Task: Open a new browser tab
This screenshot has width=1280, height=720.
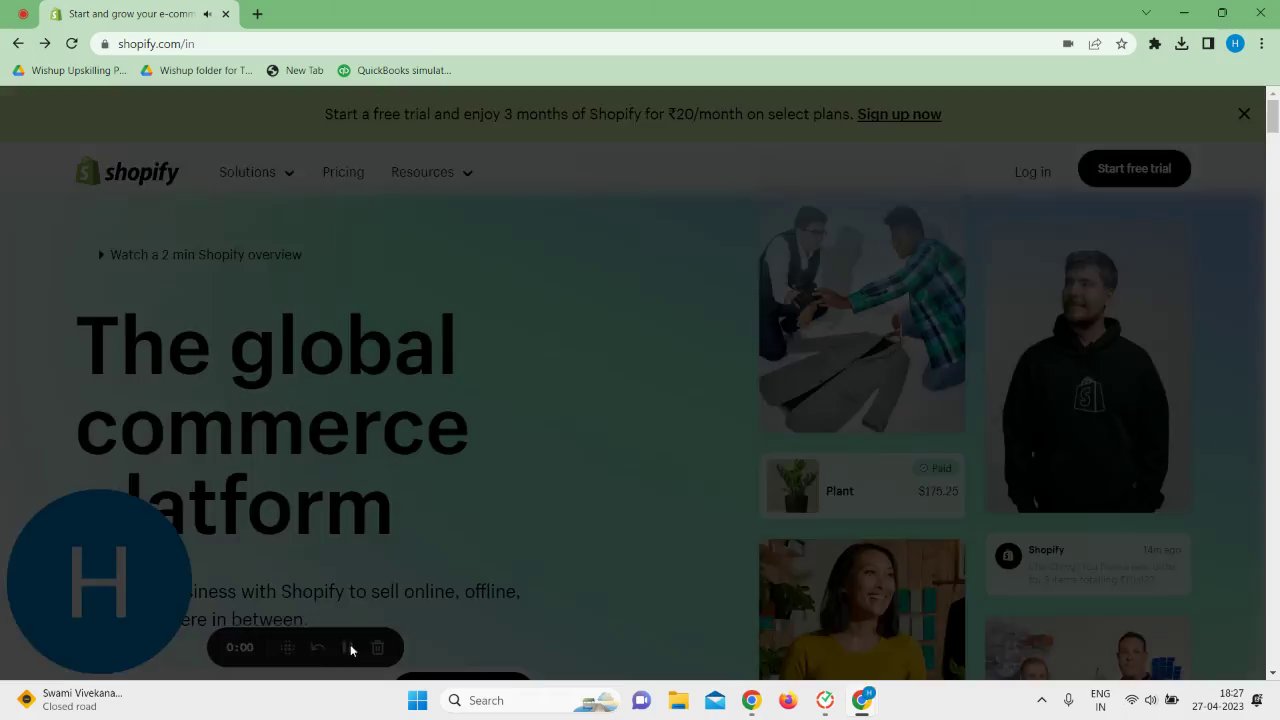Action: (x=257, y=14)
